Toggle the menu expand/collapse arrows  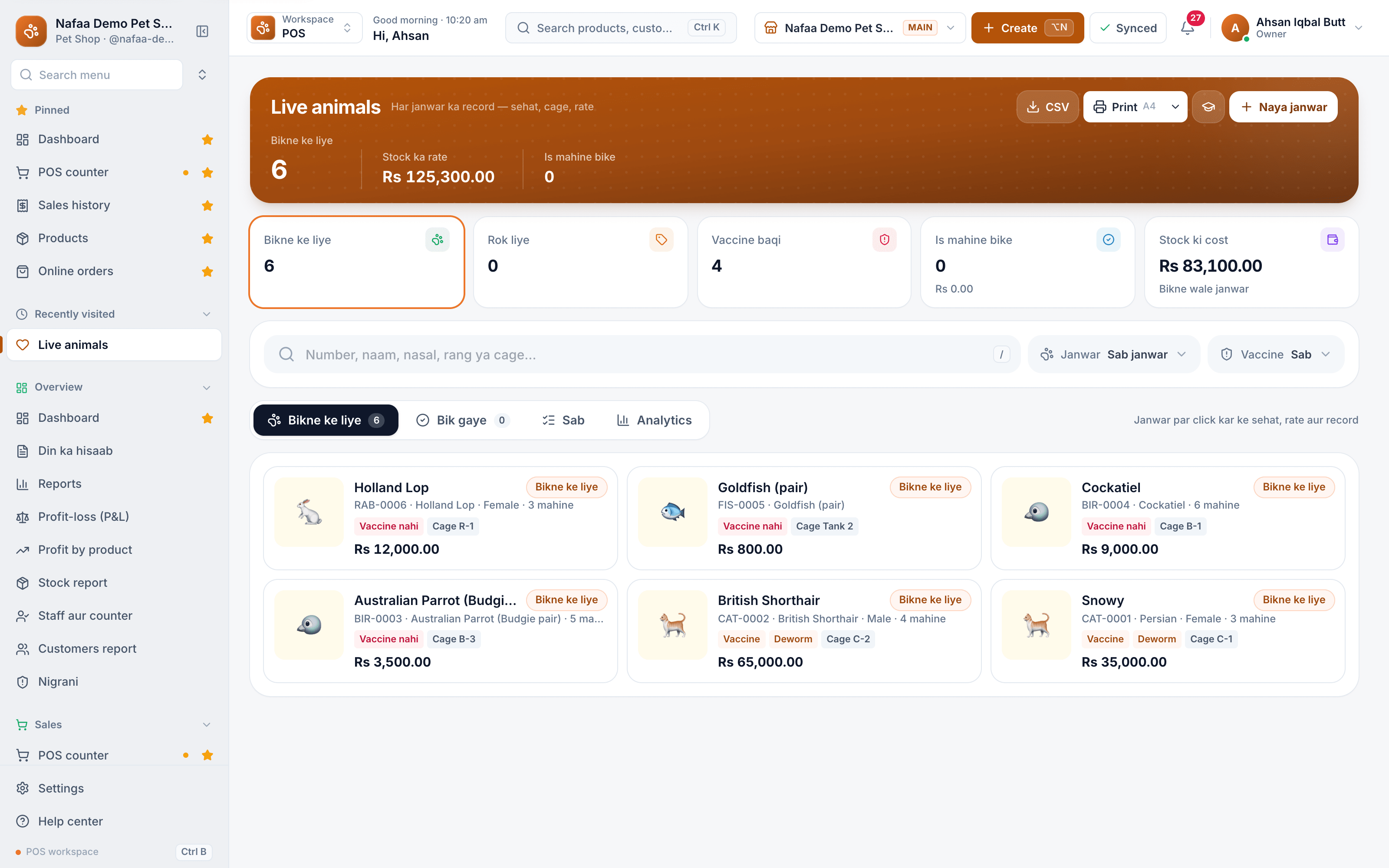202,75
